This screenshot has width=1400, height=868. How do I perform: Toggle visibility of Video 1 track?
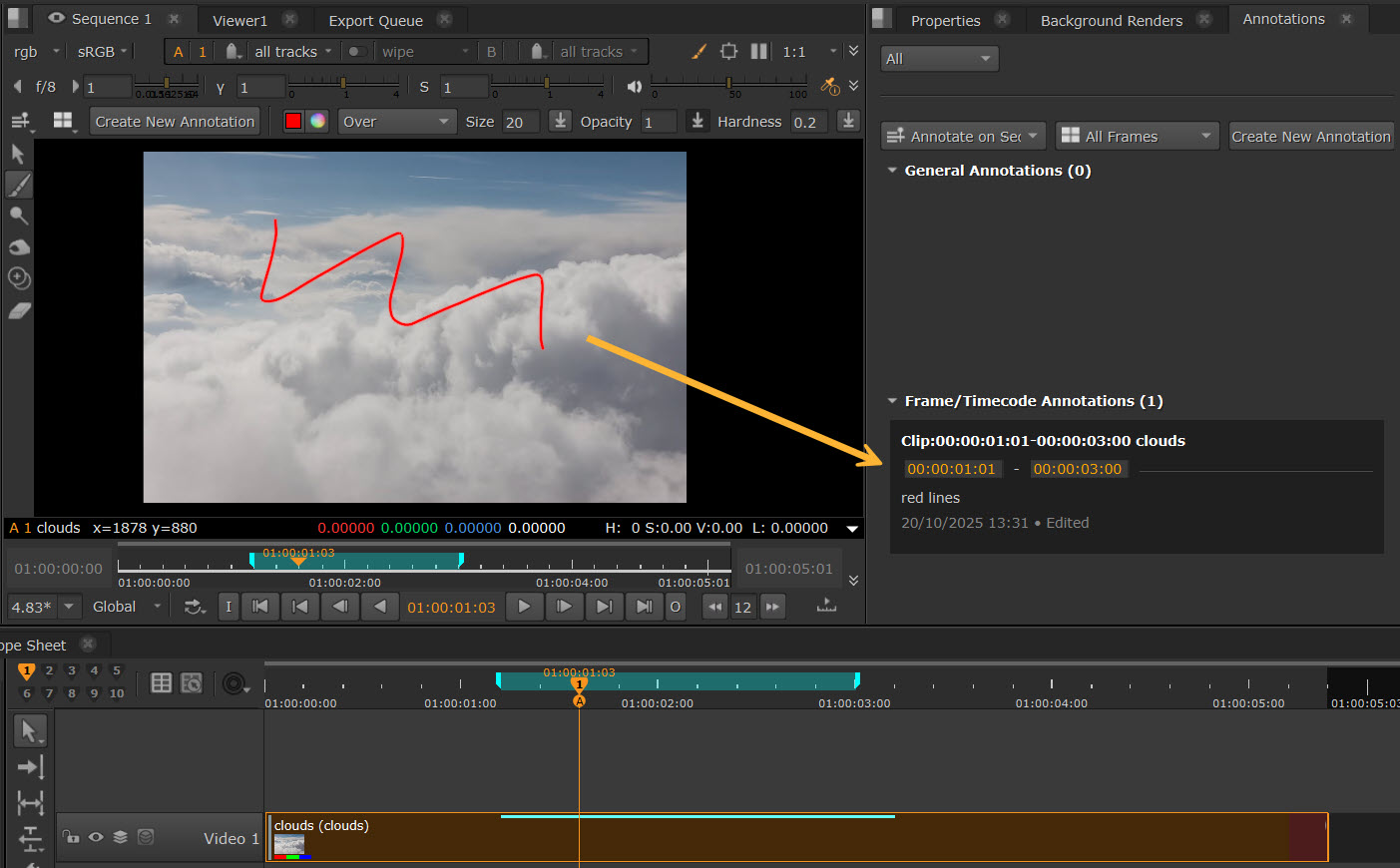pos(96,838)
